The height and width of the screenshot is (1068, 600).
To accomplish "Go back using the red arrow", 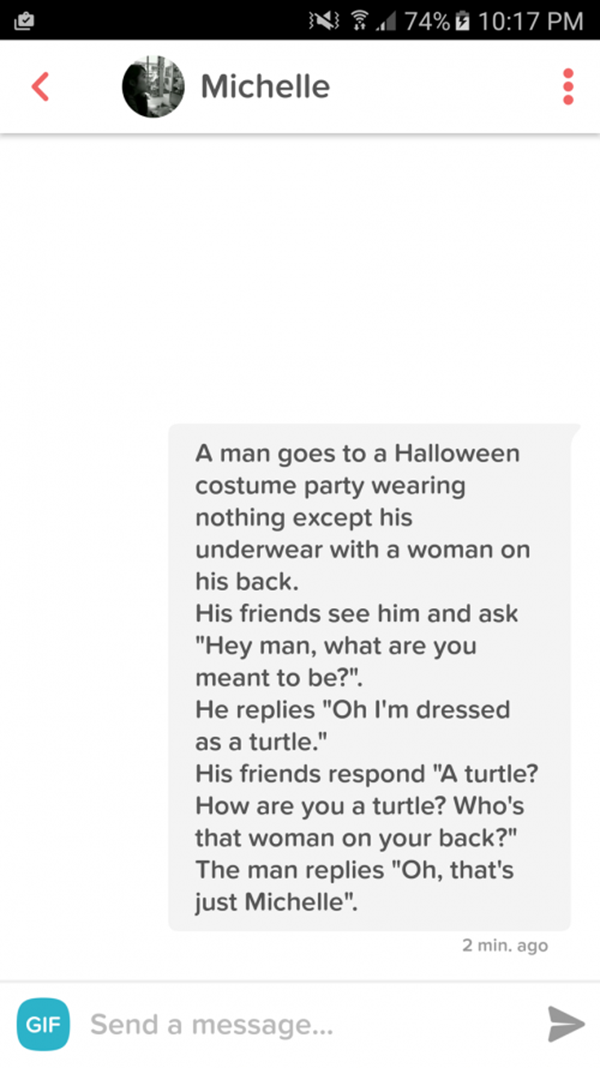I will (x=40, y=87).
